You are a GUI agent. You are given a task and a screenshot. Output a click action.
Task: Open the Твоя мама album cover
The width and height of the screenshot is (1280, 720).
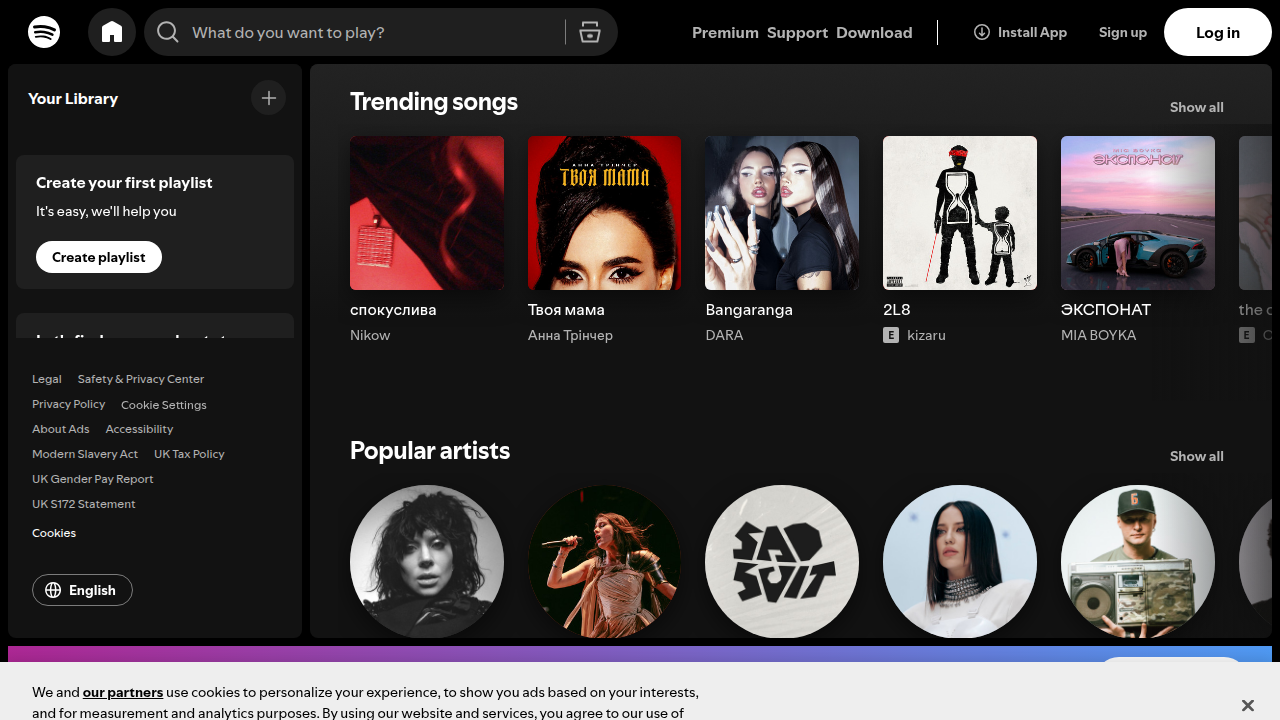(x=605, y=213)
